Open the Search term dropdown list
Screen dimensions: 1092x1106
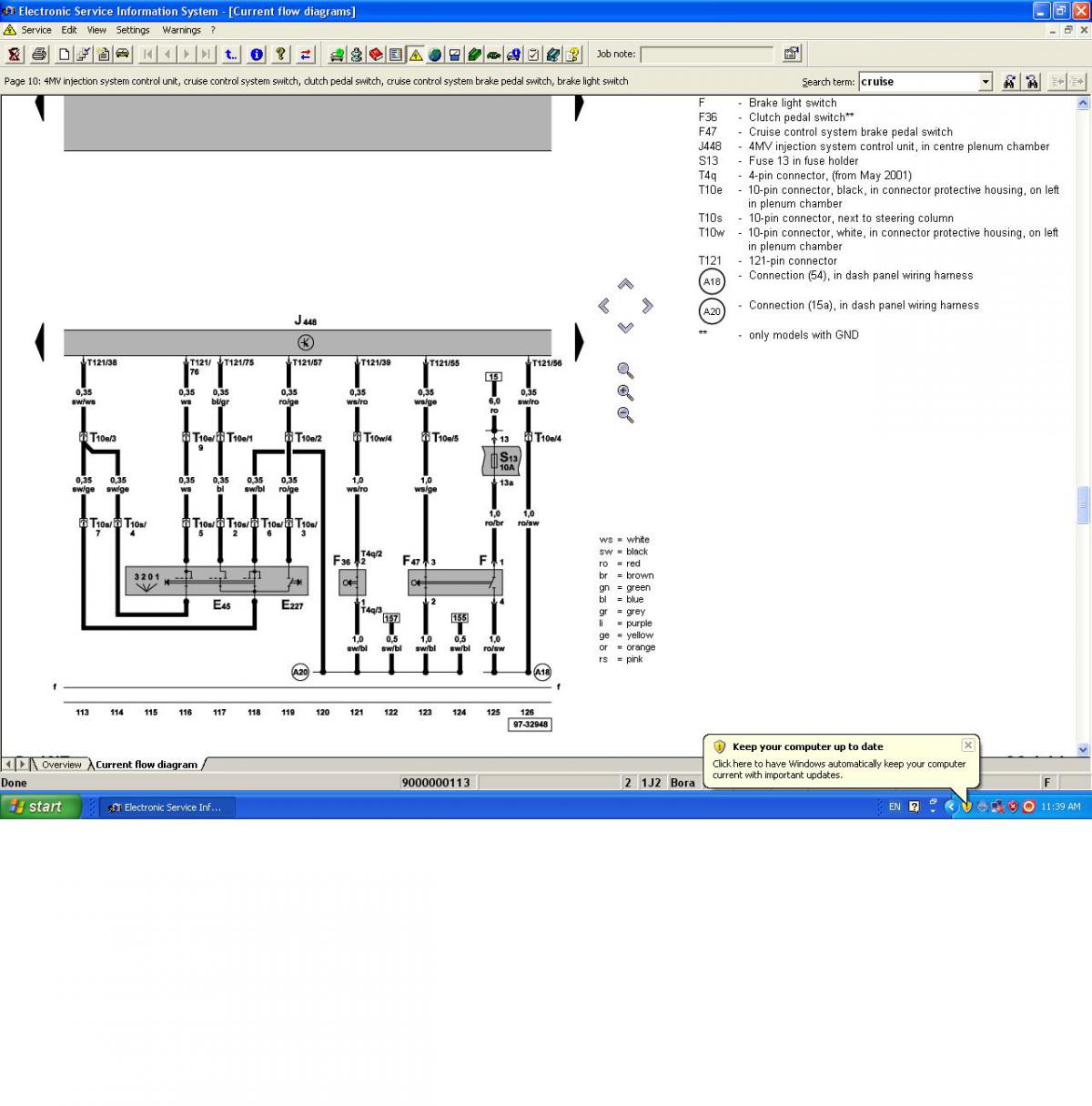tap(986, 82)
